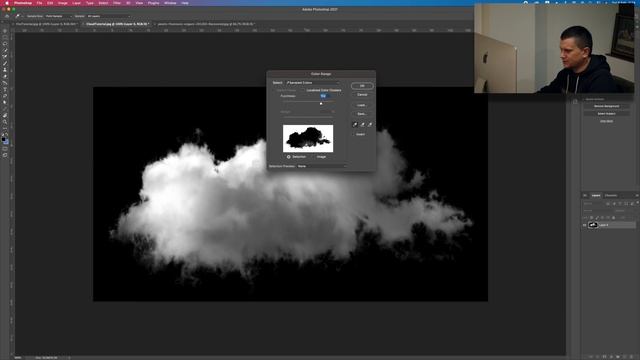
Task: Switch to the Channels panel tab
Action: (x=611, y=196)
